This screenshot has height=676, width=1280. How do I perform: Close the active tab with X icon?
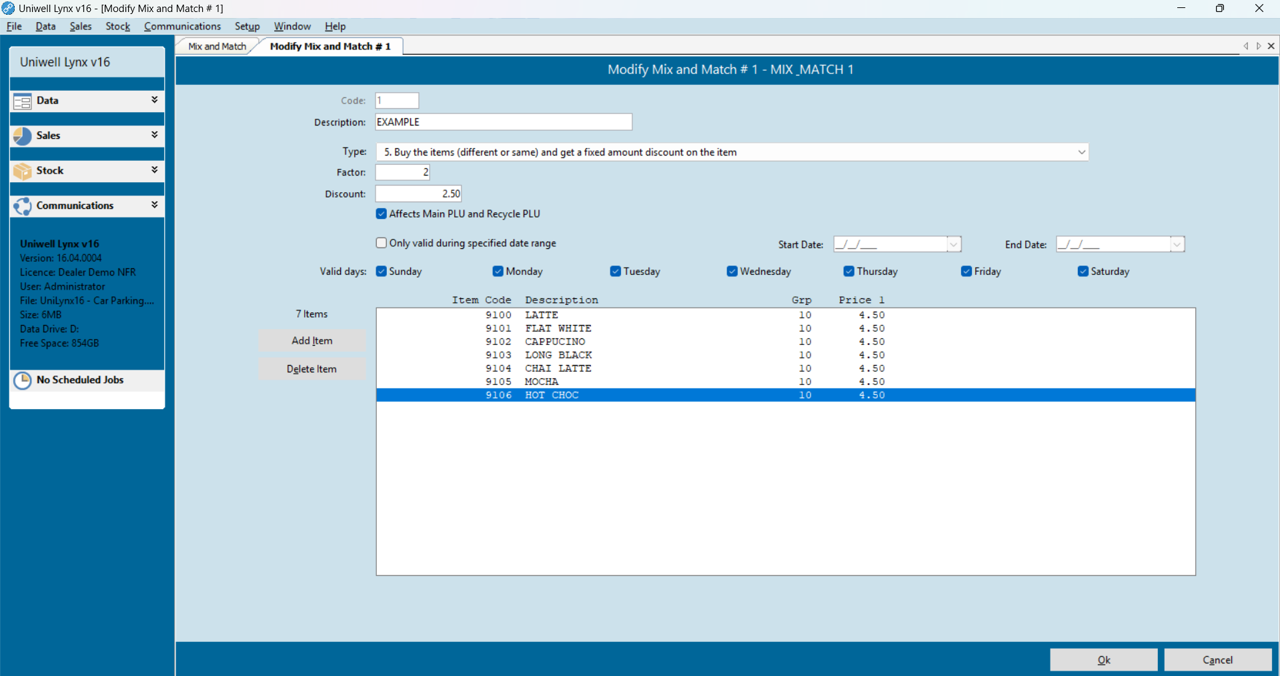coord(1271,46)
